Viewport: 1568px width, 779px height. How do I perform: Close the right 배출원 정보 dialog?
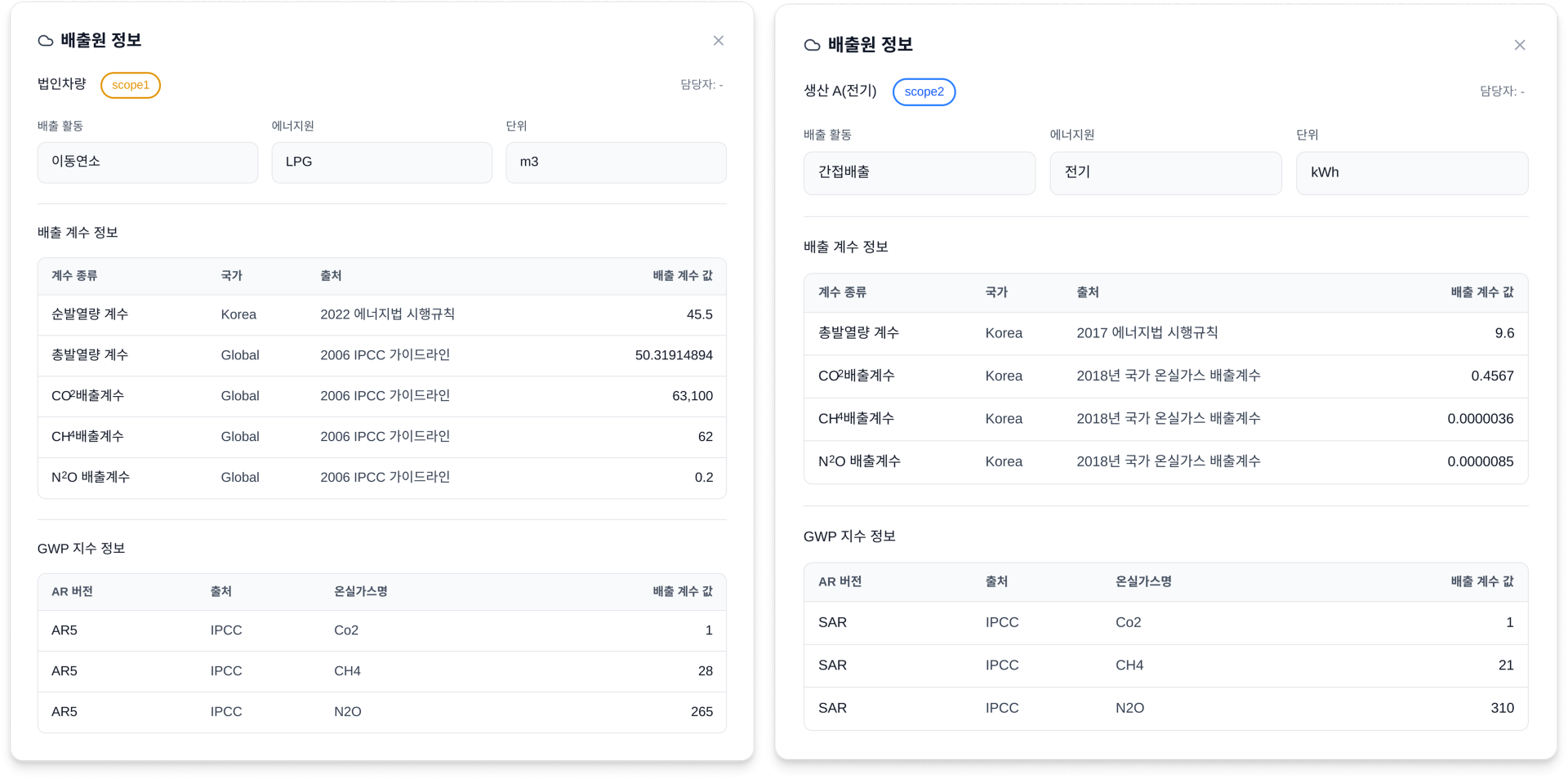point(1519,45)
